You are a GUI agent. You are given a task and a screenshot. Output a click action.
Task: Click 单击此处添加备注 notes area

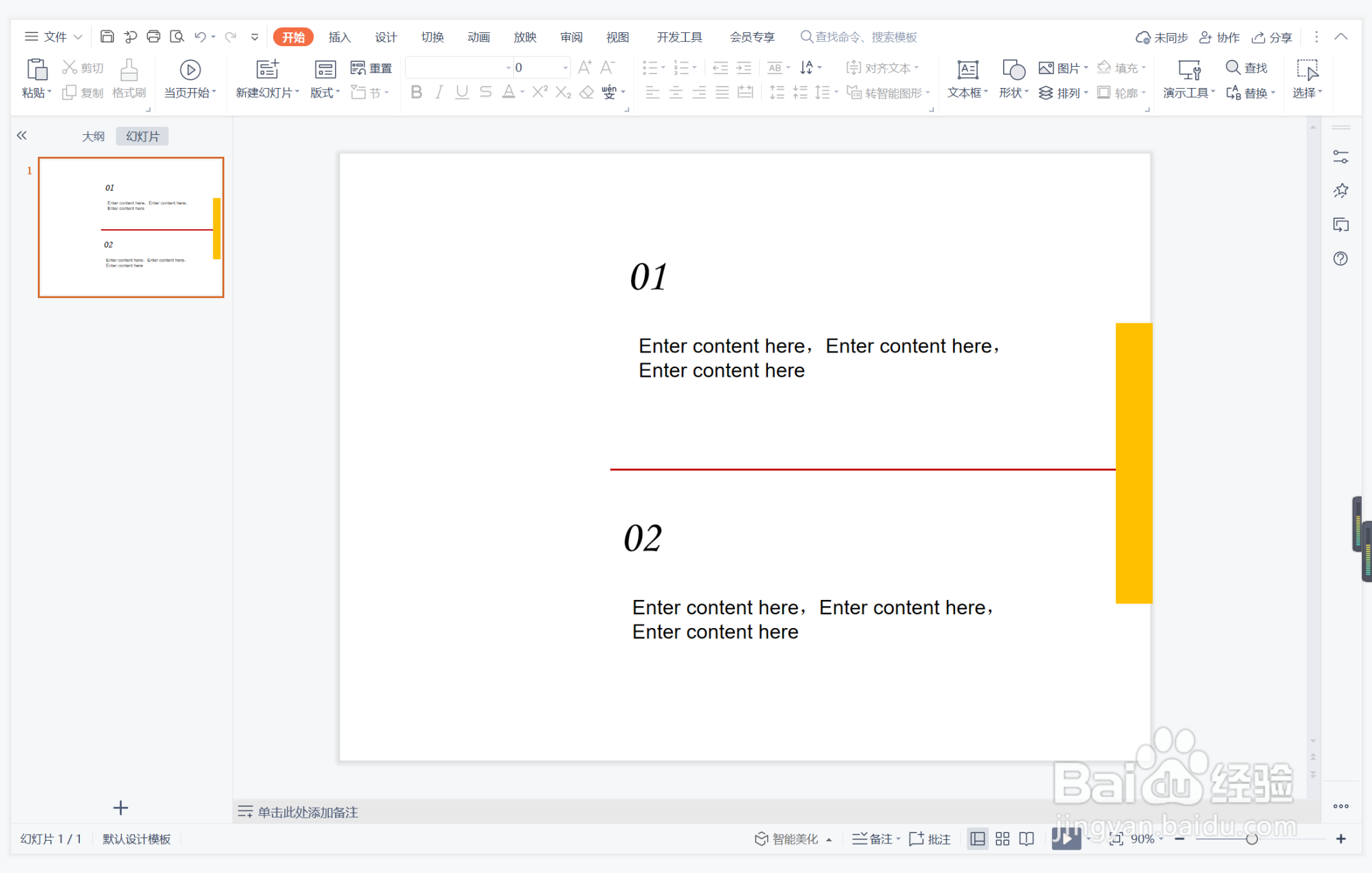tap(308, 812)
